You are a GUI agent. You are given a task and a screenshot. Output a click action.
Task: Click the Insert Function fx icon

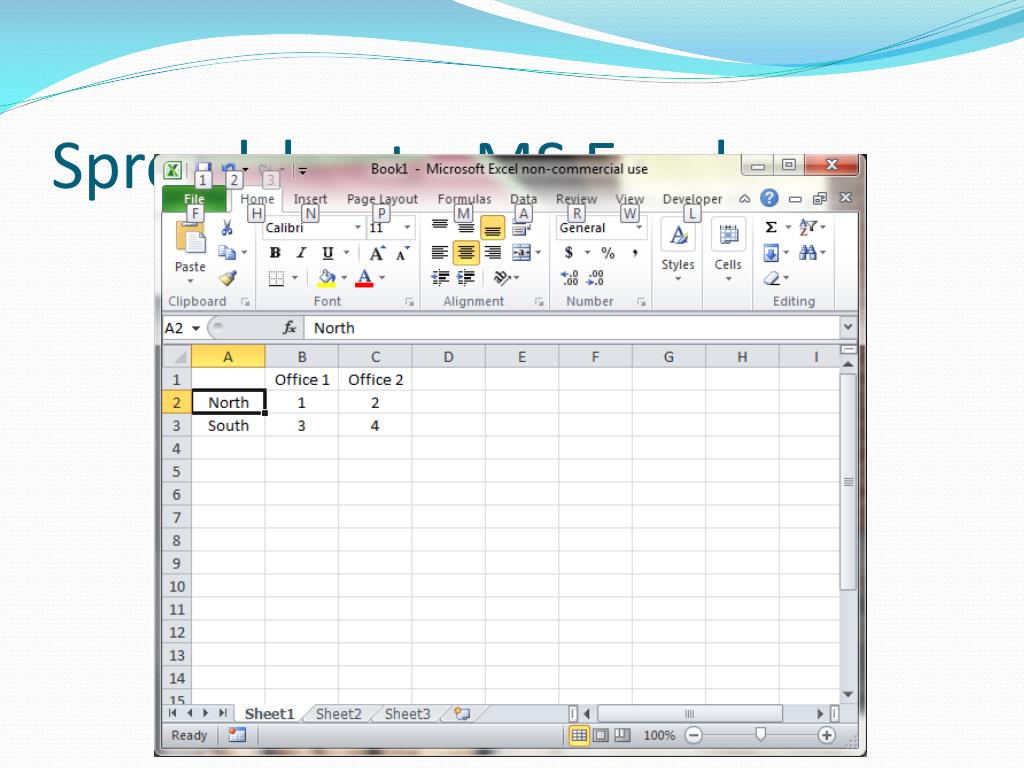(x=289, y=328)
